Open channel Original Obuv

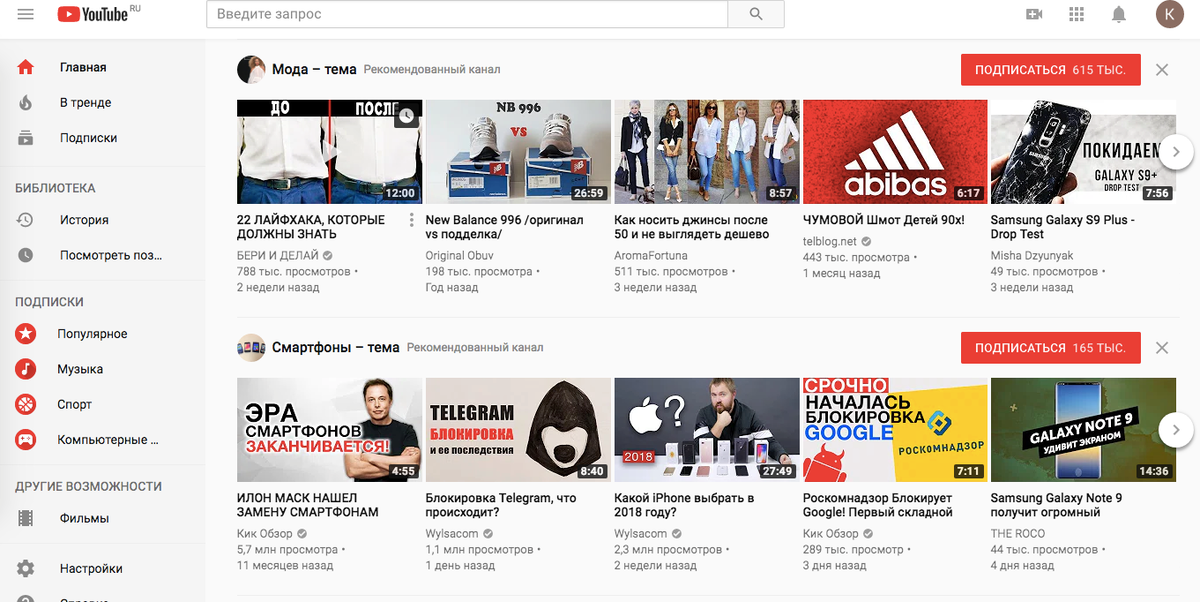pyautogui.click(x=459, y=255)
